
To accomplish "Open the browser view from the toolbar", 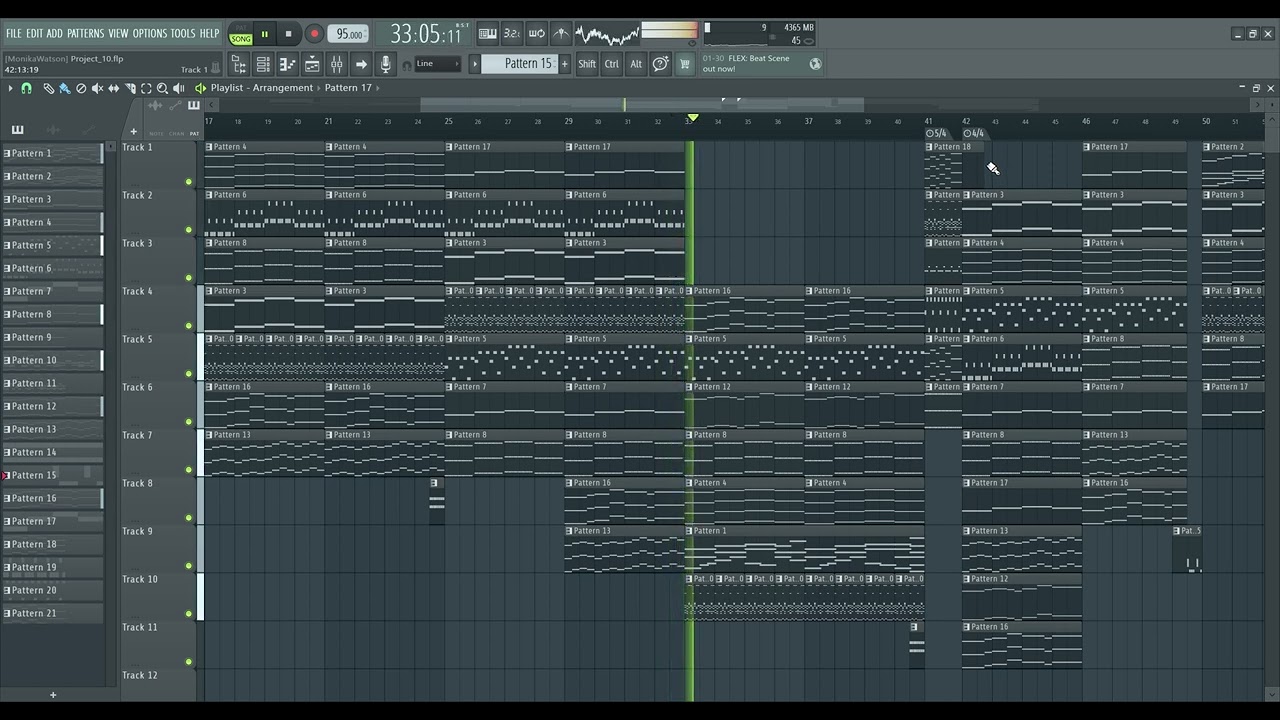I will (239, 64).
